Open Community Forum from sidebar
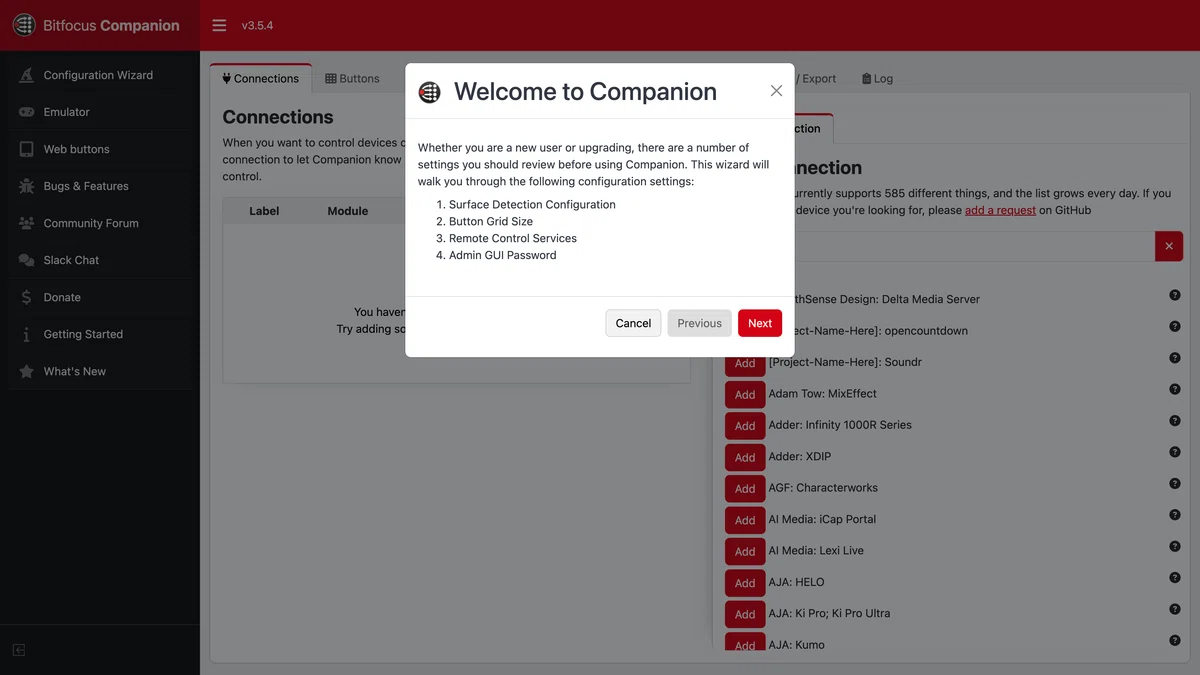Image resolution: width=1200 pixels, height=675 pixels. (x=100, y=223)
